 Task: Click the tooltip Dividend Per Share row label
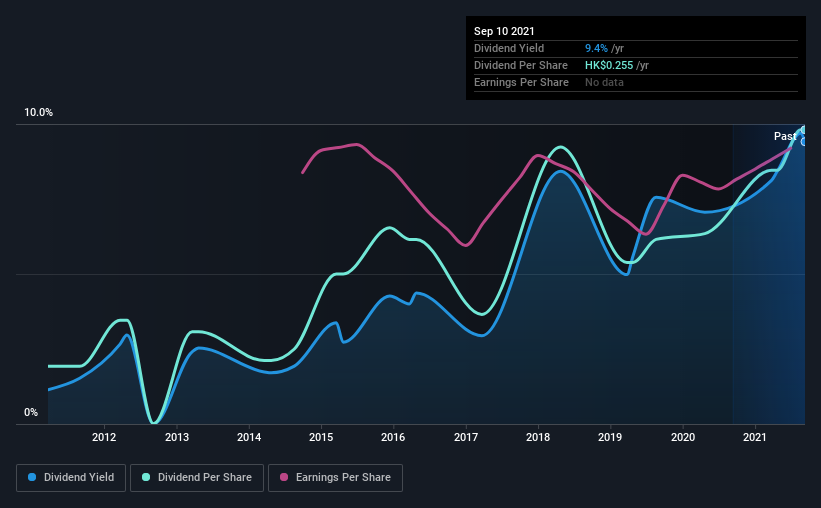click(520, 65)
